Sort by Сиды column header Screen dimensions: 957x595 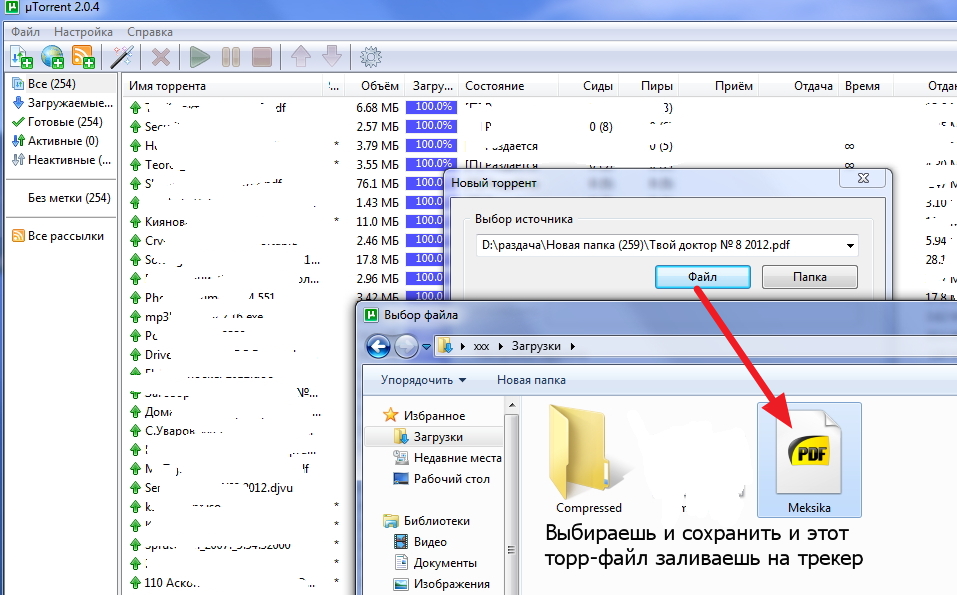(598, 86)
